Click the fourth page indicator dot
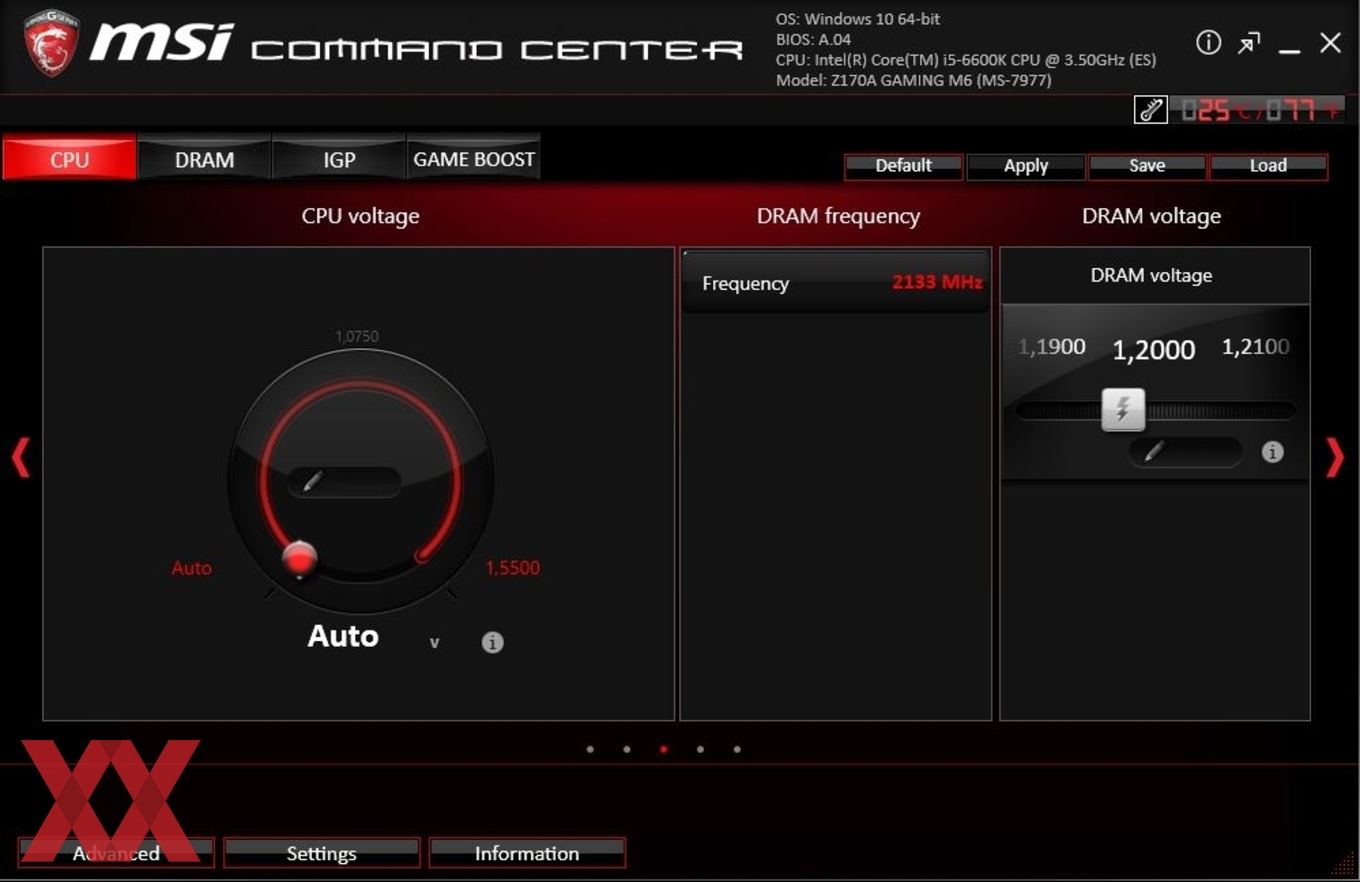 [700, 749]
